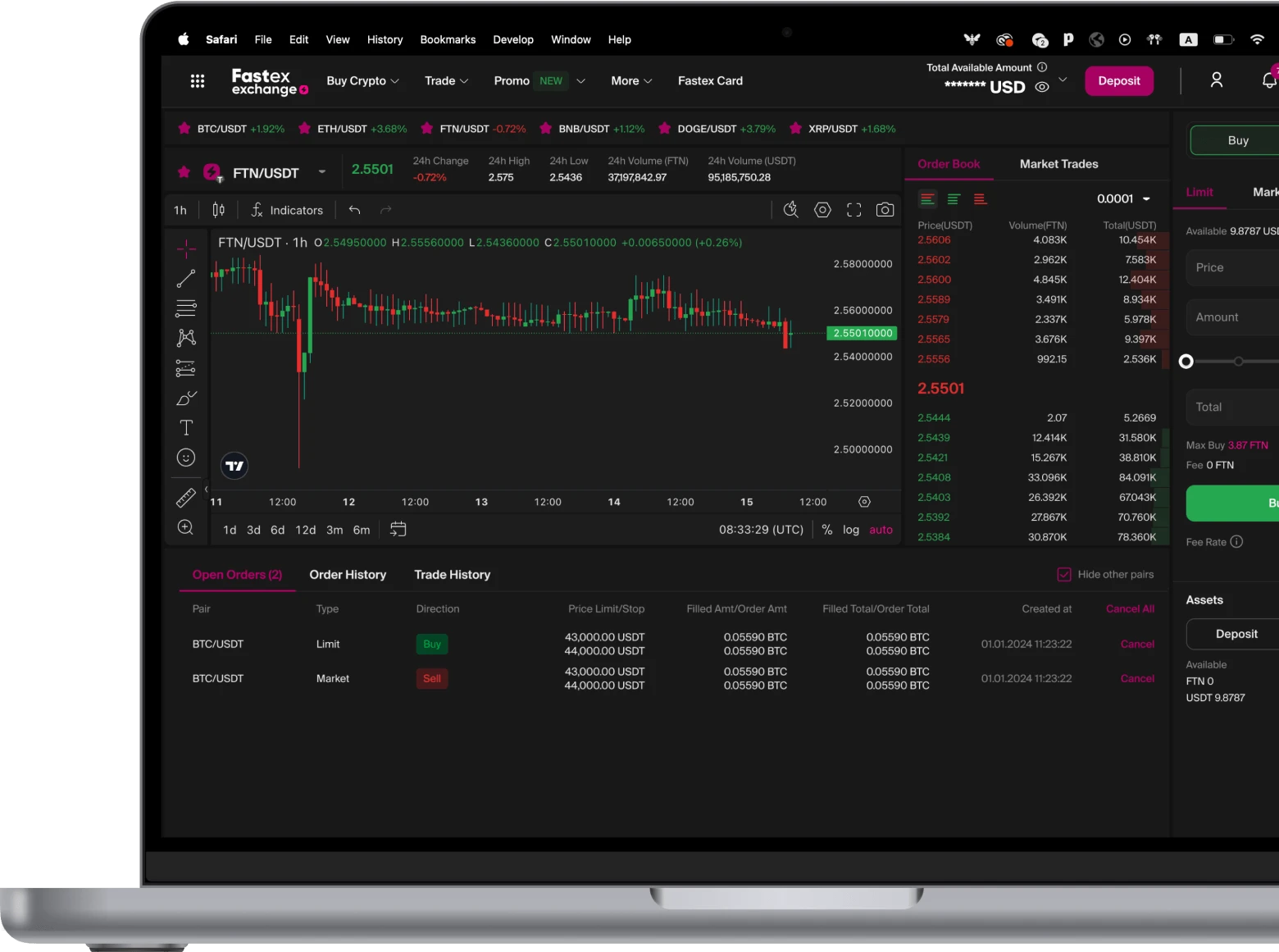This screenshot has width=1279, height=952.
Task: Click Cancel All orders link
Action: tap(1130, 608)
